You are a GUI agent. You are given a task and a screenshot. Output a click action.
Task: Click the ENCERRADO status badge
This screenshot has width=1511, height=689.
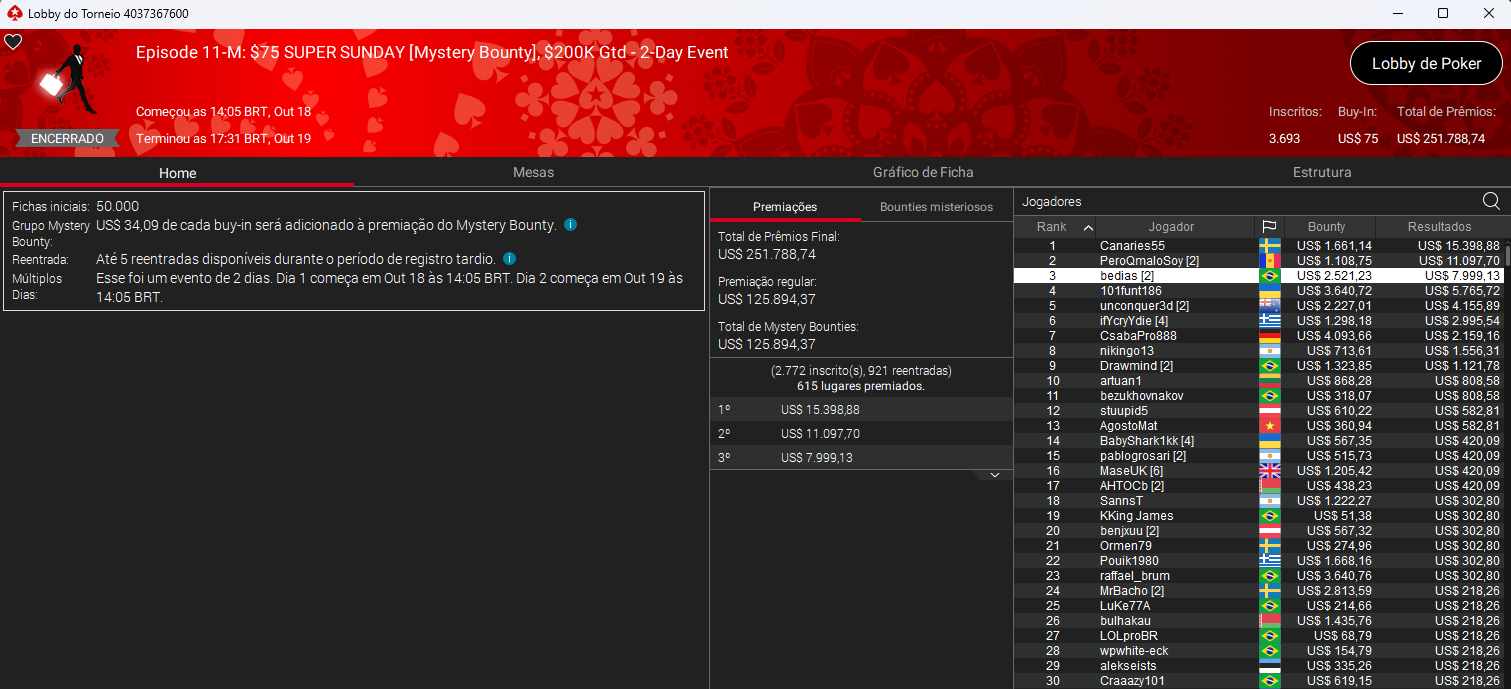pyautogui.click(x=67, y=139)
